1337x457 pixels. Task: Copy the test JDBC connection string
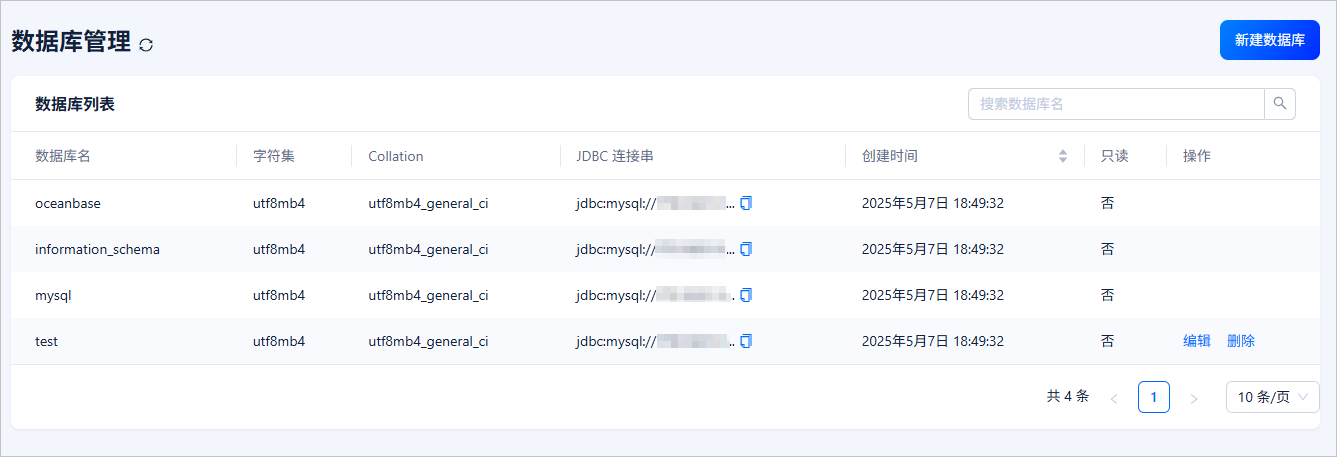[746, 341]
